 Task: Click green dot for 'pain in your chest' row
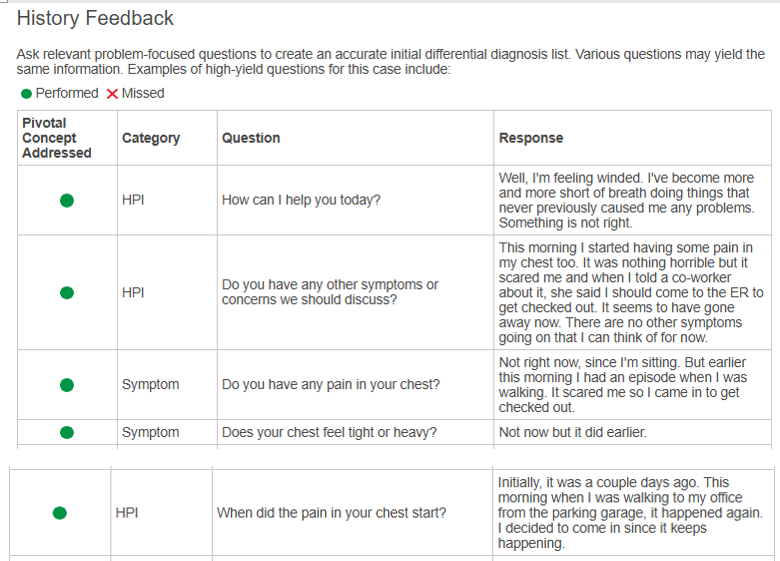point(67,384)
